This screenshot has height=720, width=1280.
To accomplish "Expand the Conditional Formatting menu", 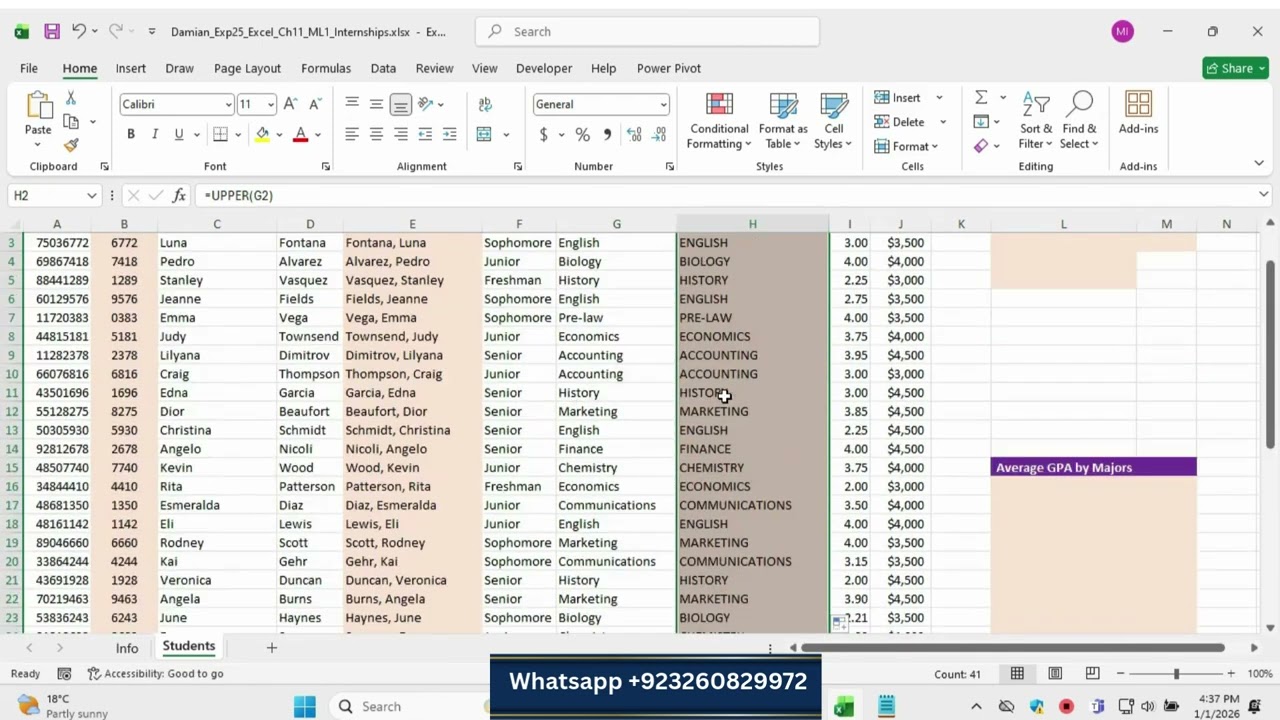I will [719, 121].
